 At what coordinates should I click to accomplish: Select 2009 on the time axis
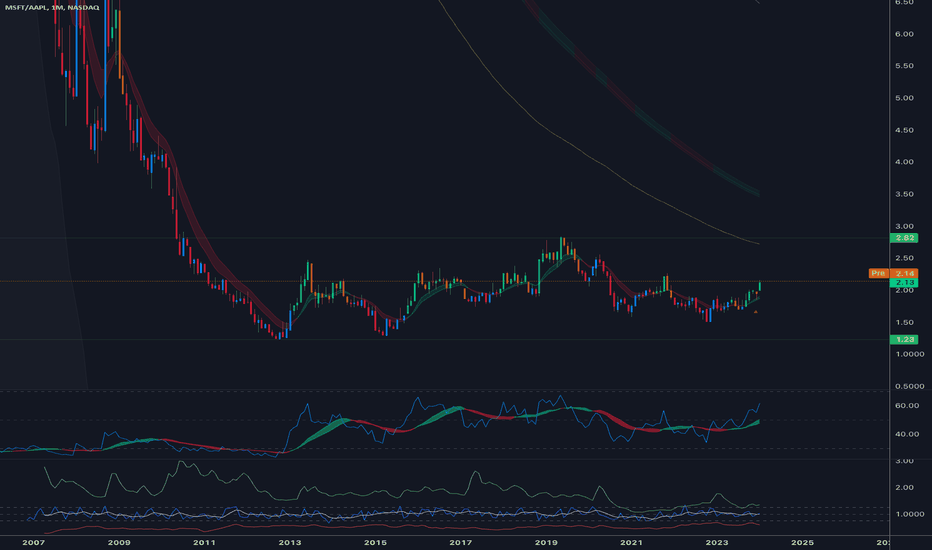click(x=119, y=542)
